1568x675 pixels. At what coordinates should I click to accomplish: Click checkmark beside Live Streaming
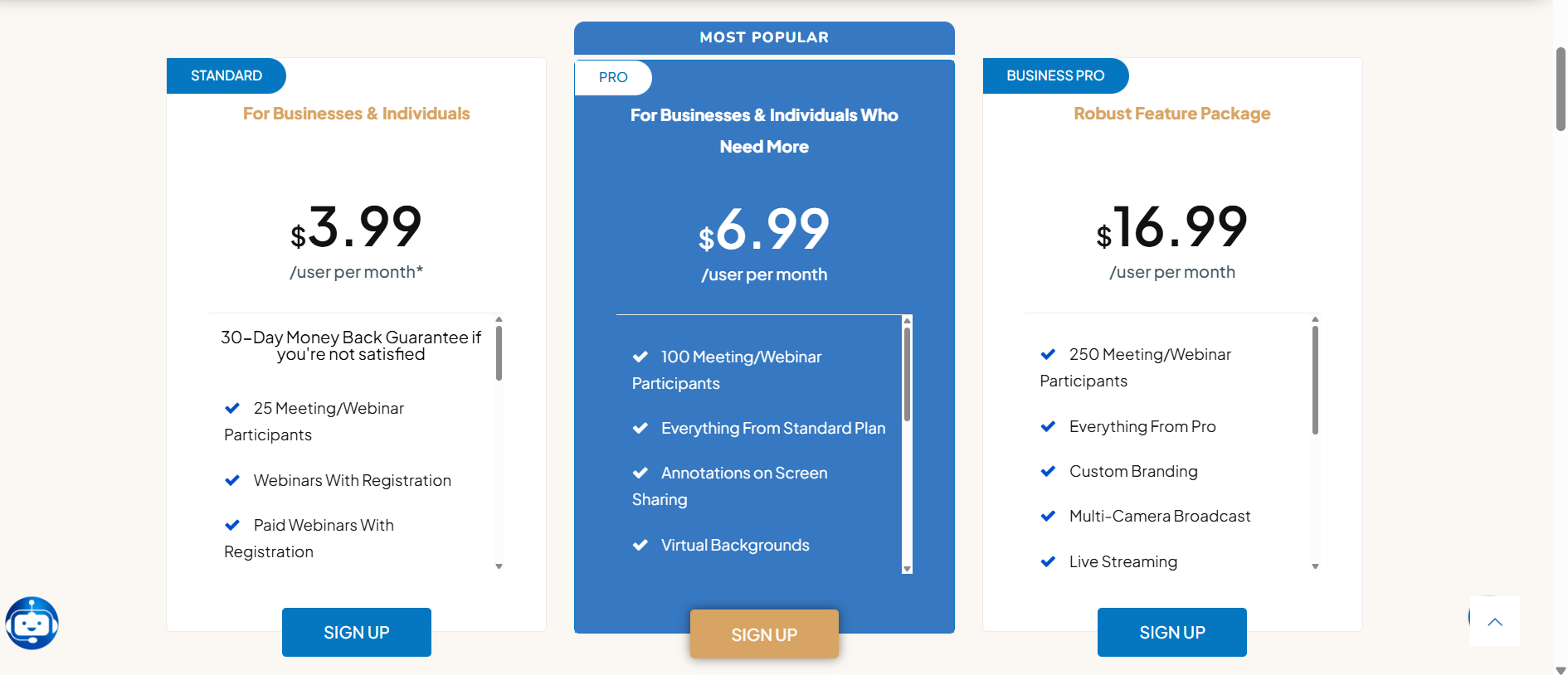pyautogui.click(x=1048, y=561)
